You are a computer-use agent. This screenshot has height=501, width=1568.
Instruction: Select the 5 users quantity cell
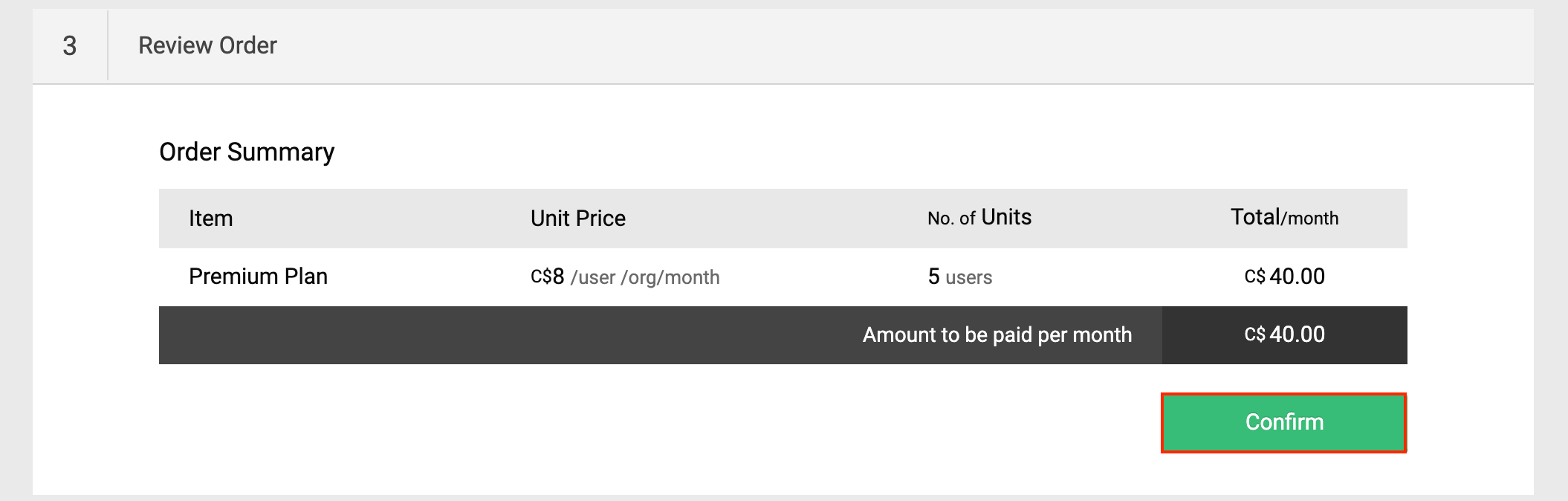pos(959,277)
